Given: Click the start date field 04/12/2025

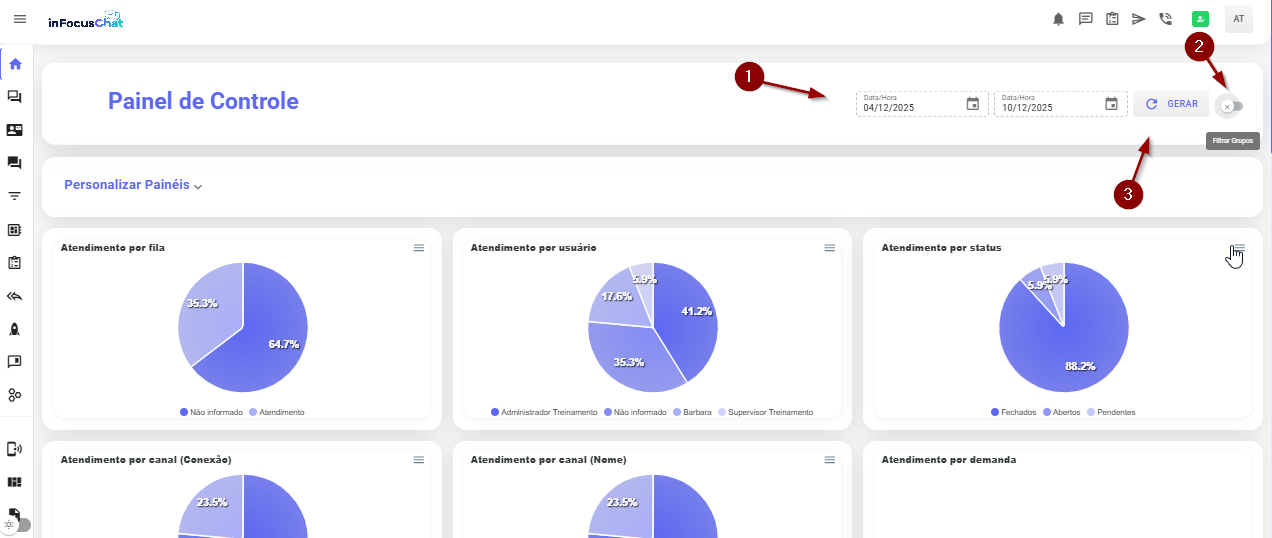Looking at the screenshot, I should pos(910,107).
